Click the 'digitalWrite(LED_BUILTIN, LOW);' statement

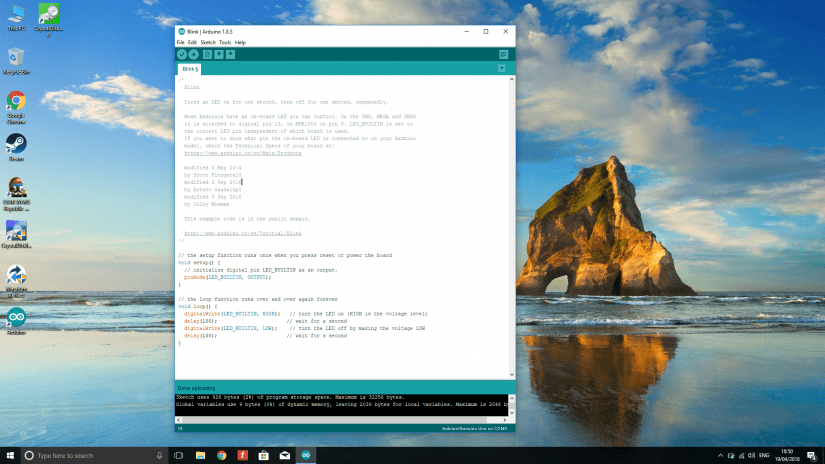pyautogui.click(x=229, y=328)
